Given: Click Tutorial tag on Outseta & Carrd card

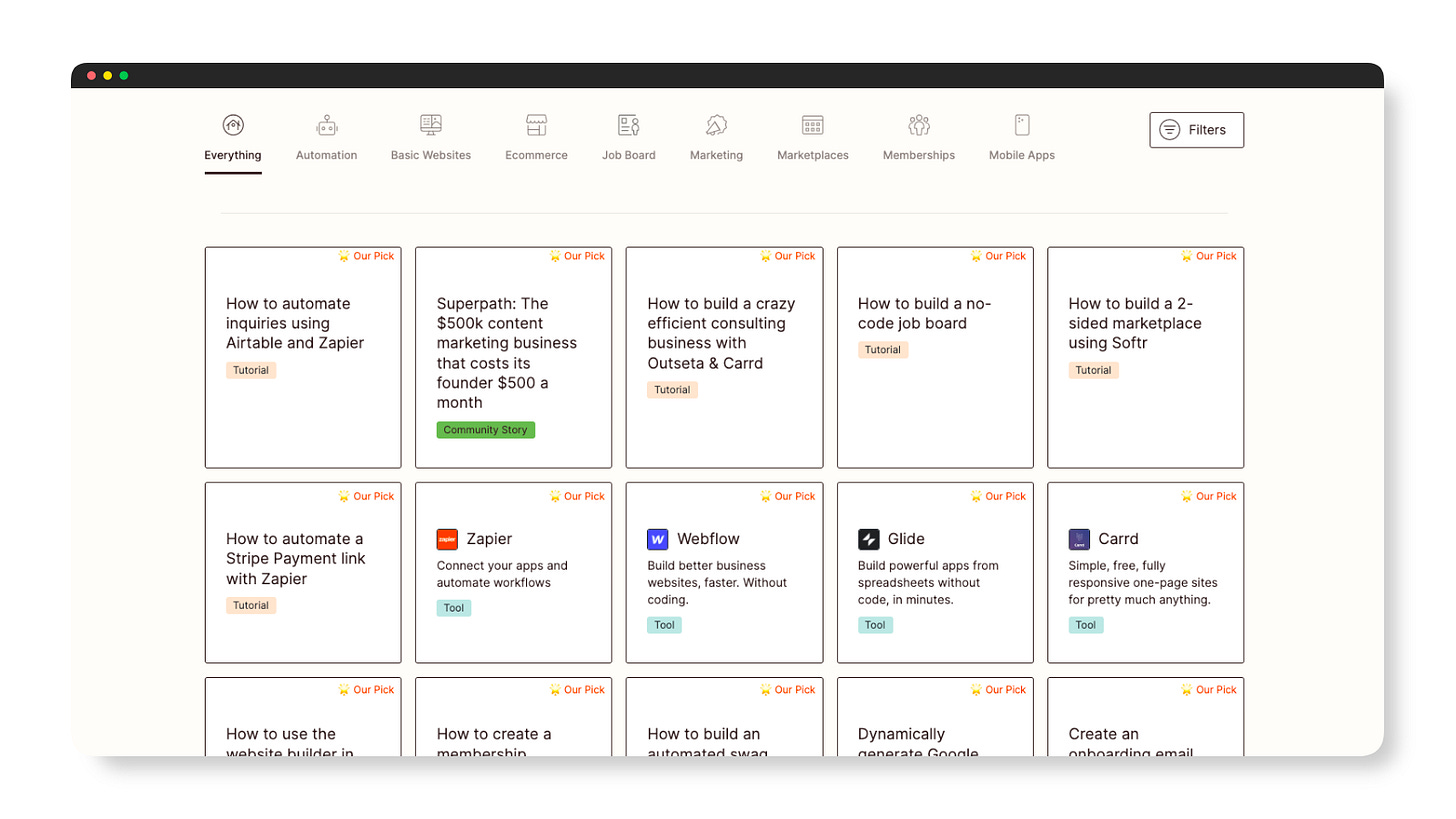Looking at the screenshot, I should coord(672,390).
